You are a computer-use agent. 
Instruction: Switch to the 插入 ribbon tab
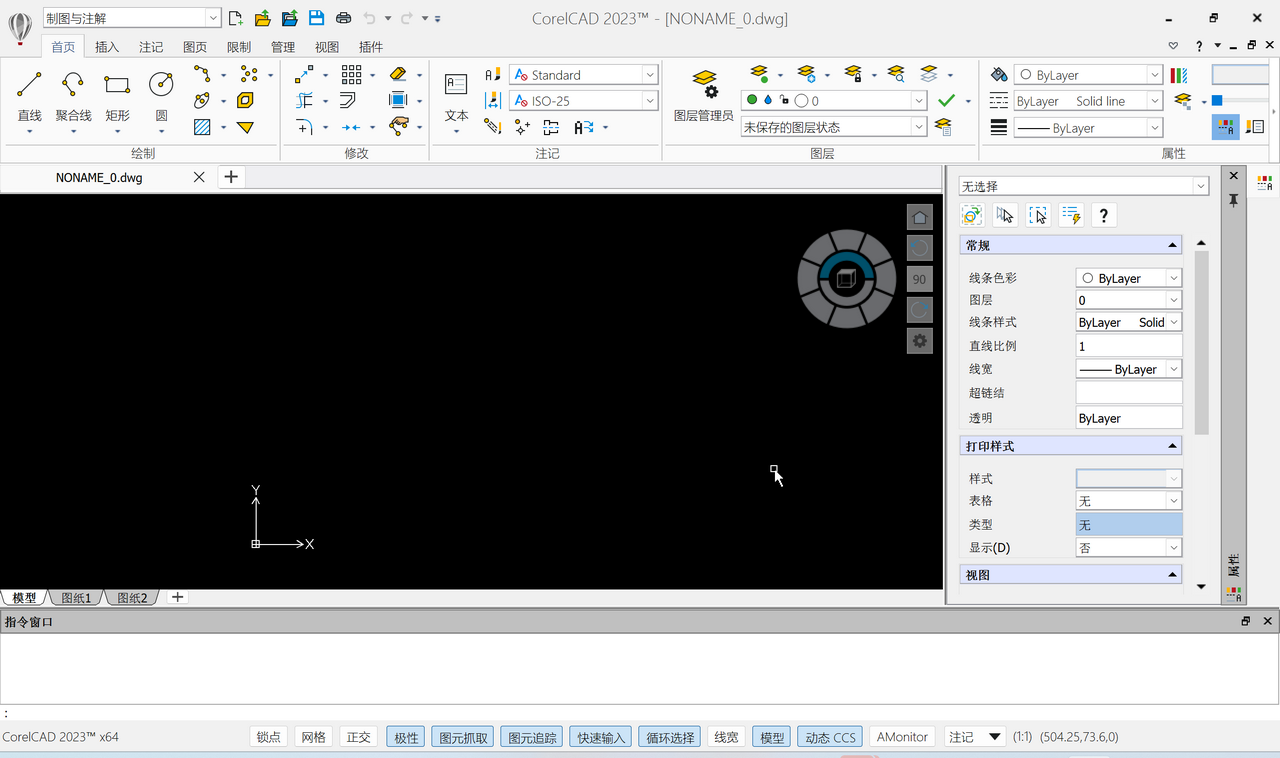[x=107, y=46]
